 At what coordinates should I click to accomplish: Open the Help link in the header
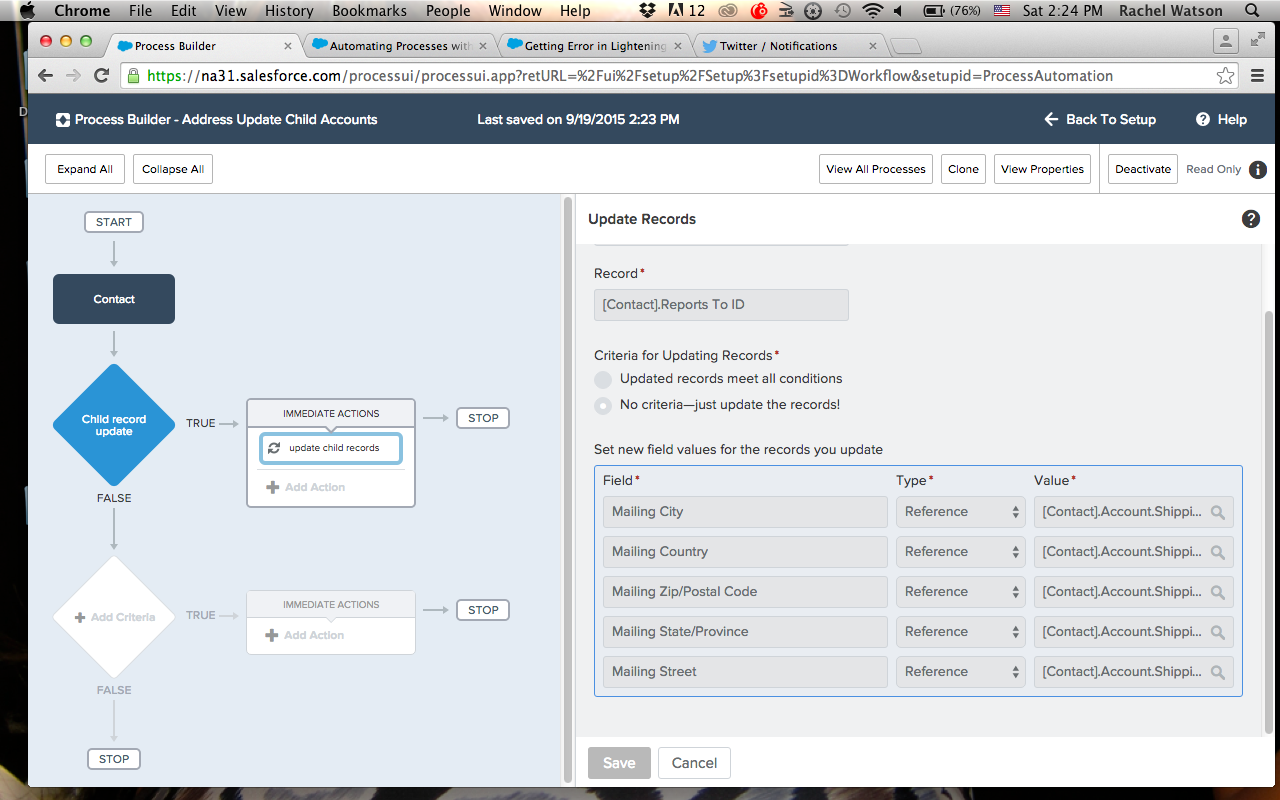pos(1222,120)
